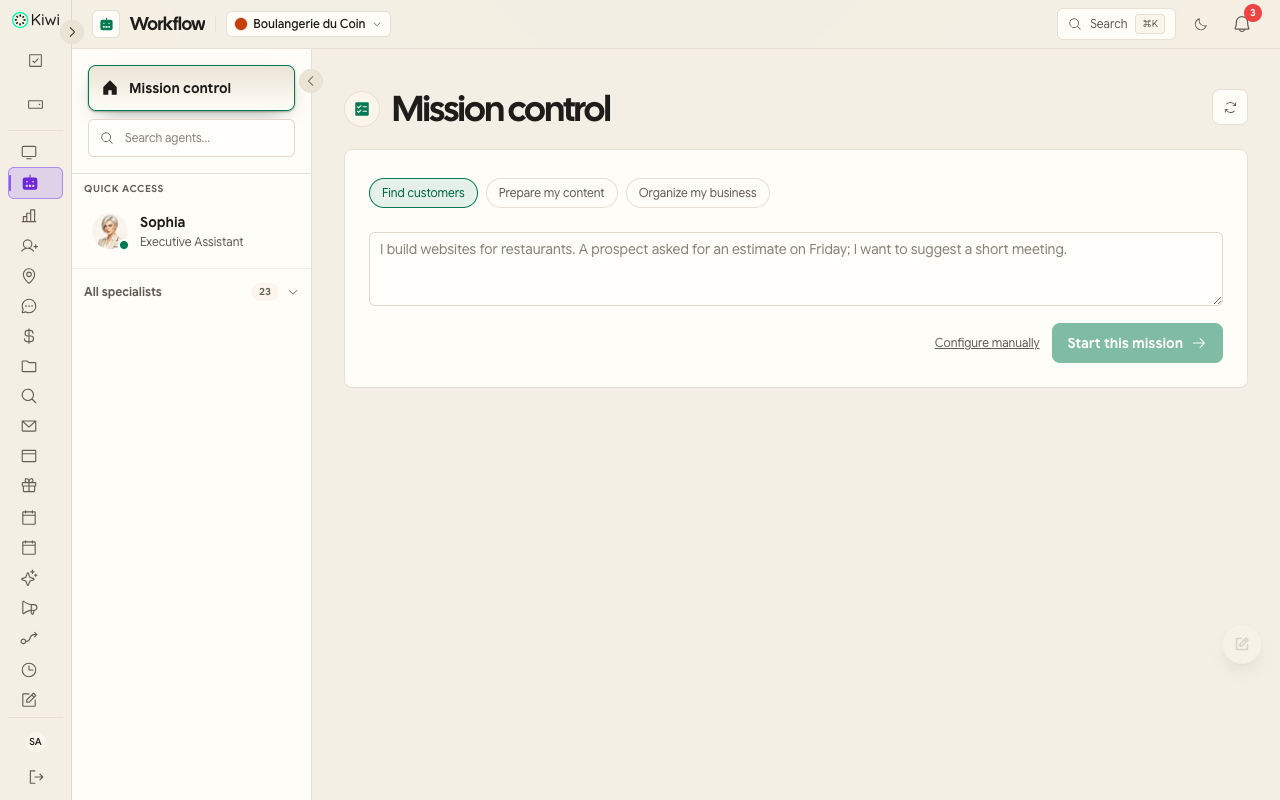Open the notifications bell with badge 3

tap(1242, 24)
